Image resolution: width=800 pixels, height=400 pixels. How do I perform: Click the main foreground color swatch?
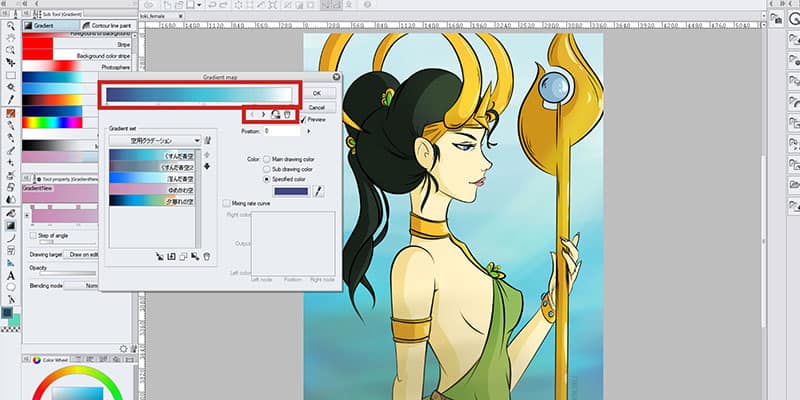(7, 312)
